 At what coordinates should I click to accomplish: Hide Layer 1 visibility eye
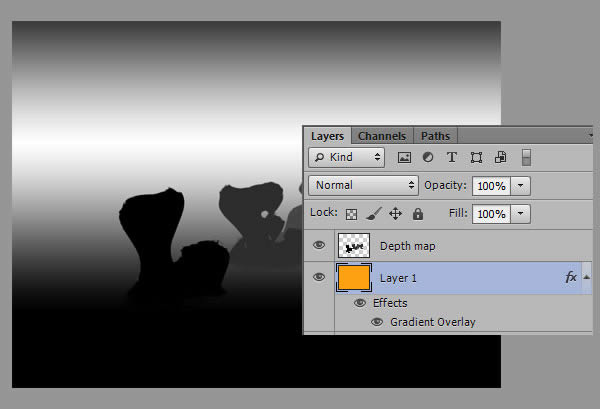pyautogui.click(x=319, y=277)
